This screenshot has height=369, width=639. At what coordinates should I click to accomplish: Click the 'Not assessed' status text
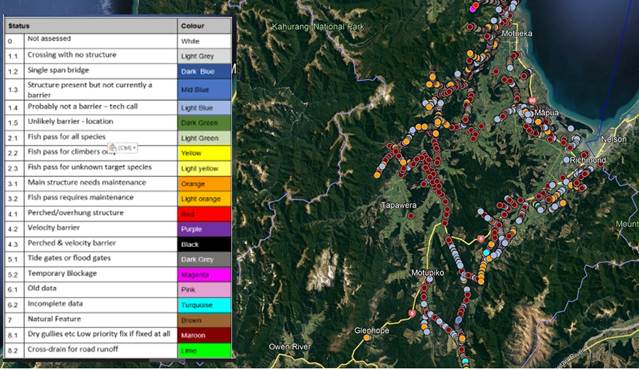tap(49, 39)
